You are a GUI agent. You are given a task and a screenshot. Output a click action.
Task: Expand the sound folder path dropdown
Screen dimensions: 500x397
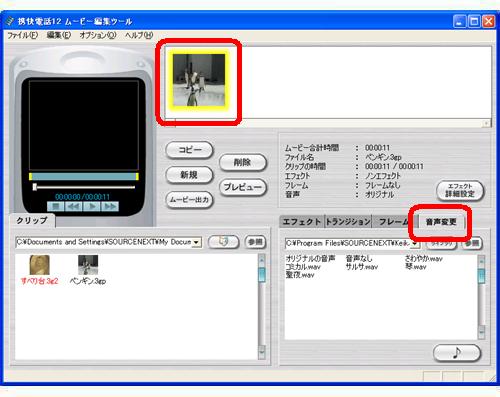[415, 244]
